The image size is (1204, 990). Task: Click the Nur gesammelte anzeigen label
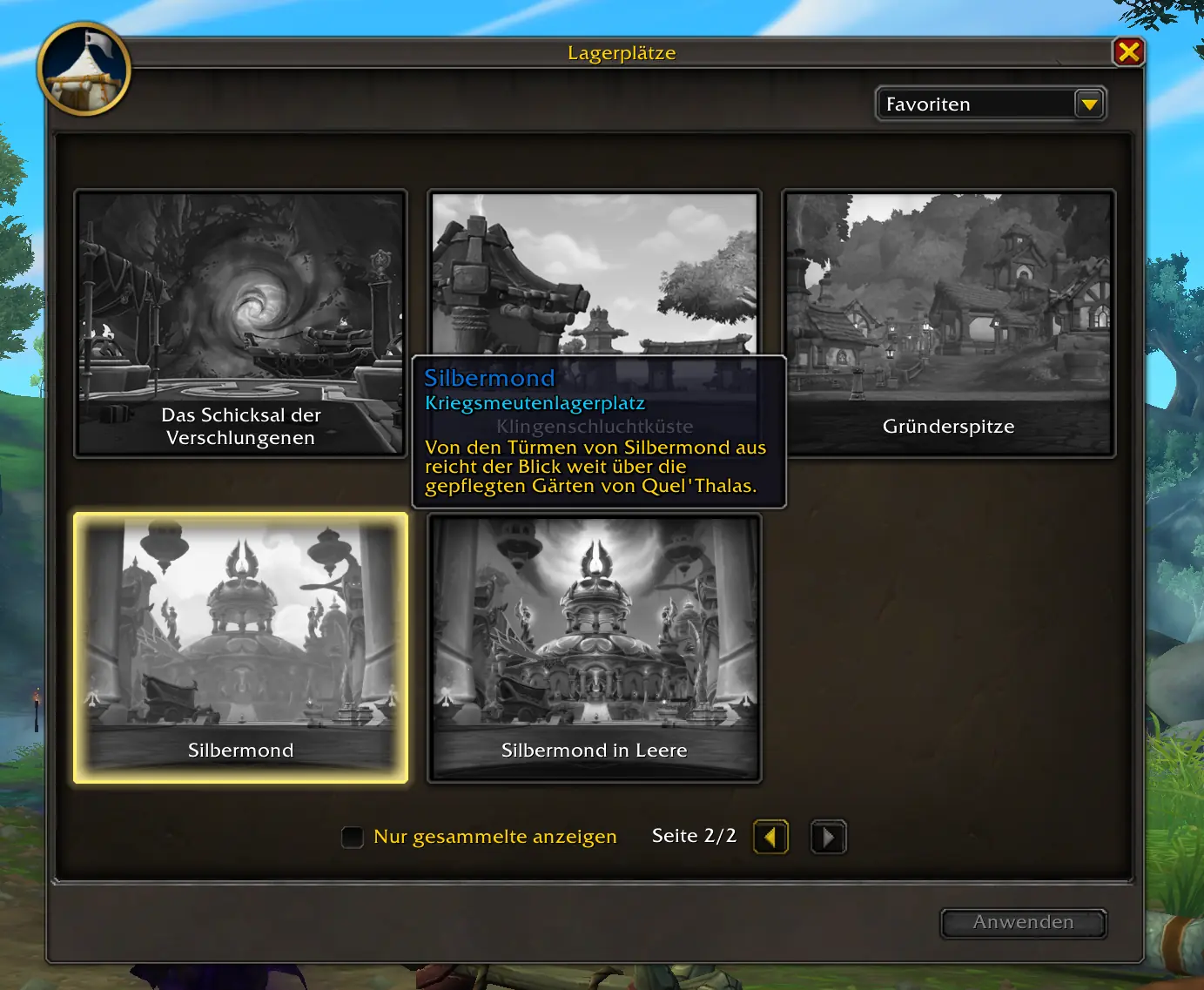click(495, 837)
